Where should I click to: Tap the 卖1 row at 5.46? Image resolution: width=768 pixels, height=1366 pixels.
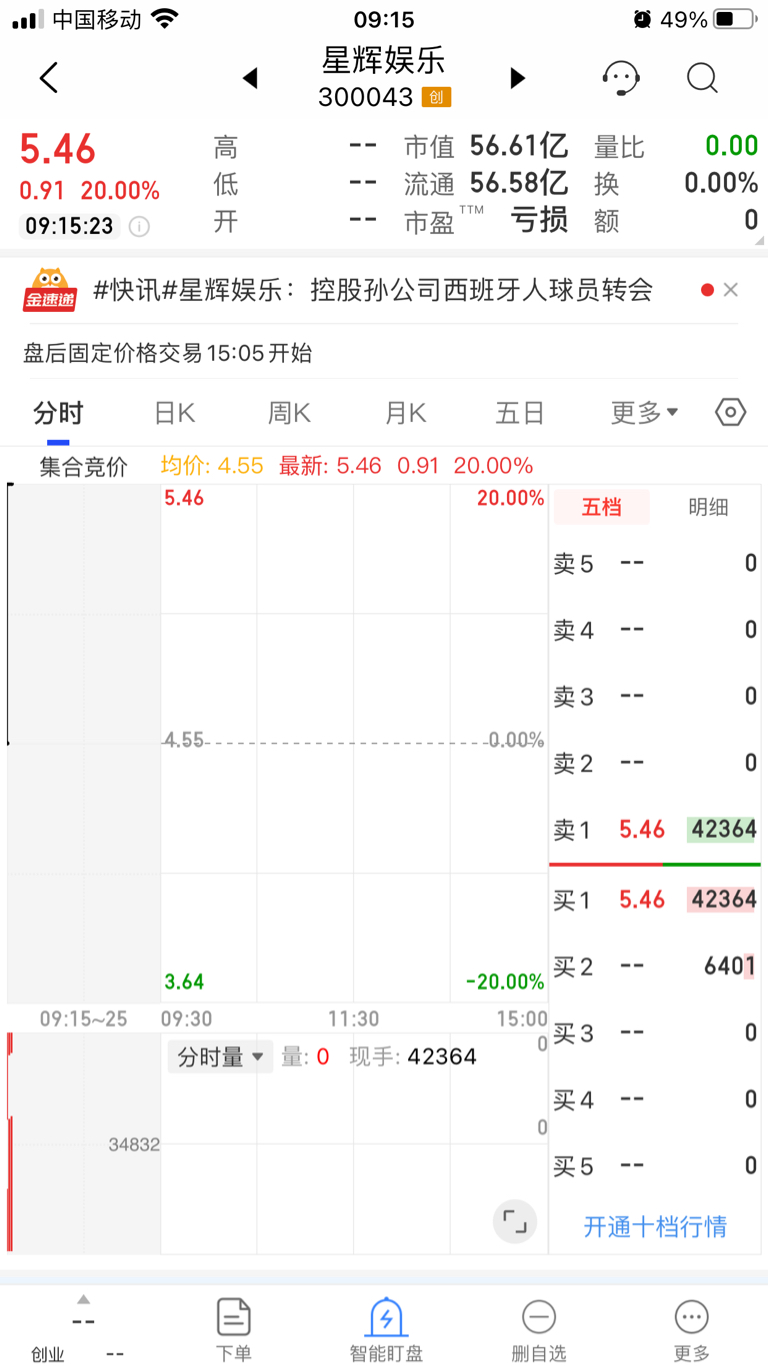click(655, 829)
